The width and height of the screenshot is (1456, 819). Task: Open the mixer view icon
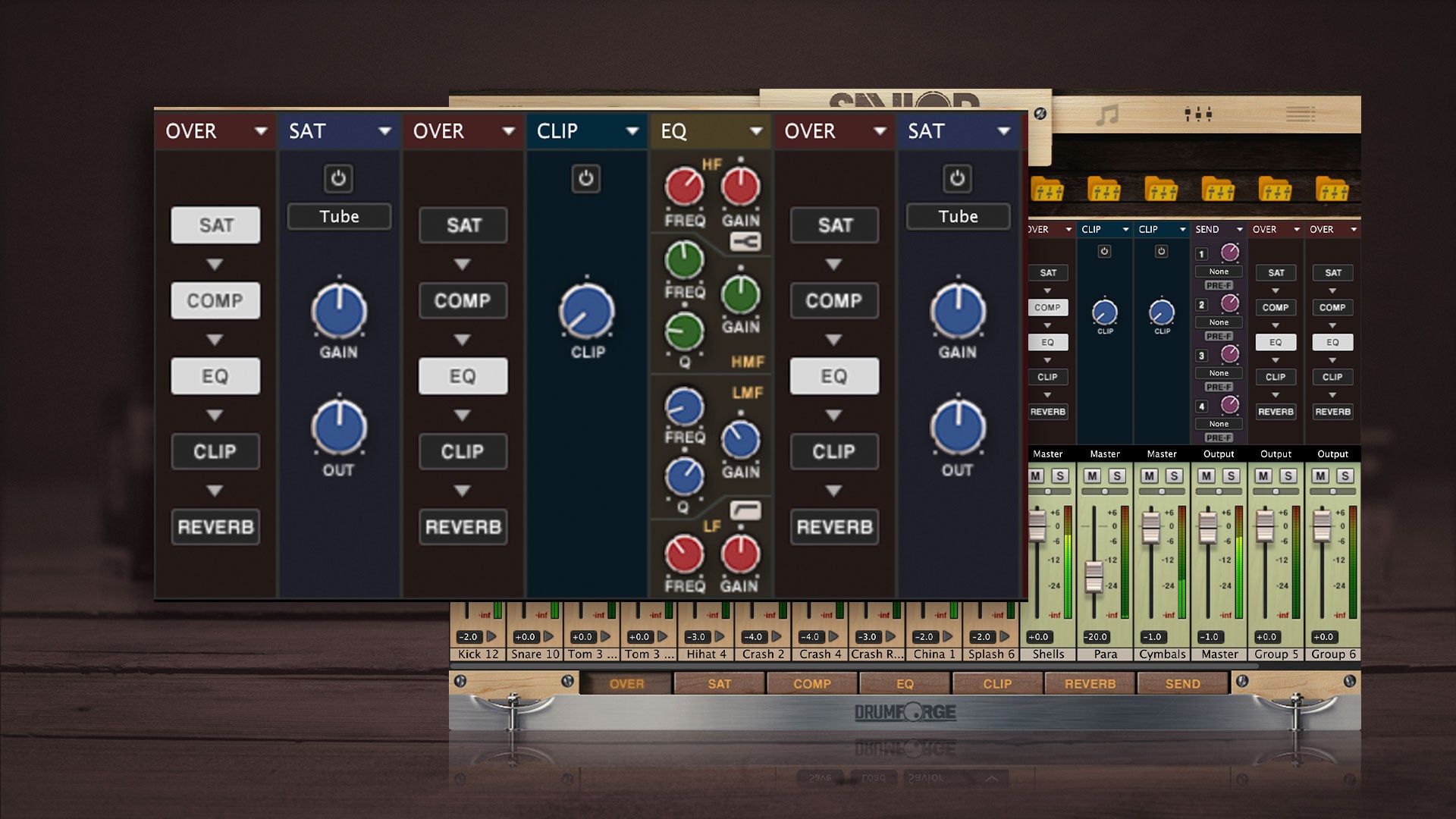tap(1198, 115)
